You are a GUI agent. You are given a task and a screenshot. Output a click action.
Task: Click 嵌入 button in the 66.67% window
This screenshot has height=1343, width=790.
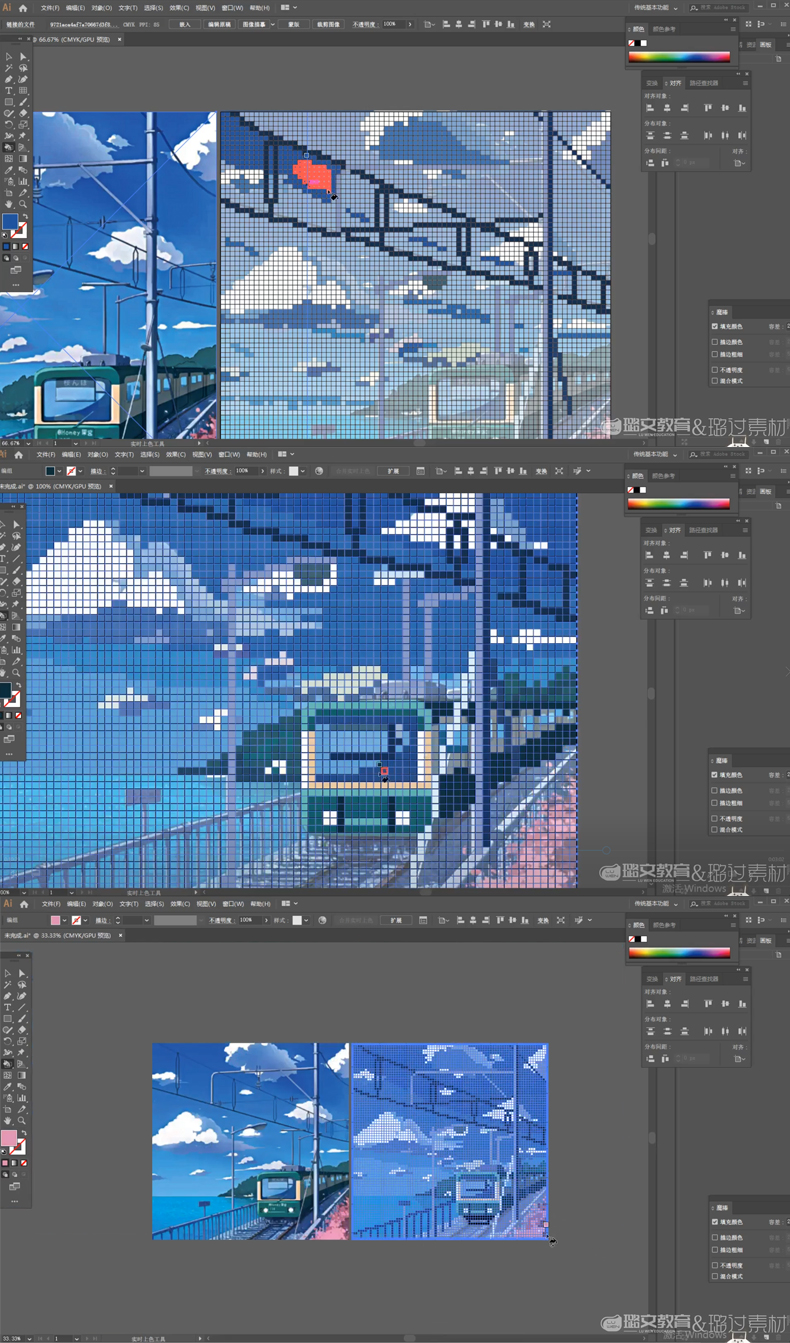(184, 24)
